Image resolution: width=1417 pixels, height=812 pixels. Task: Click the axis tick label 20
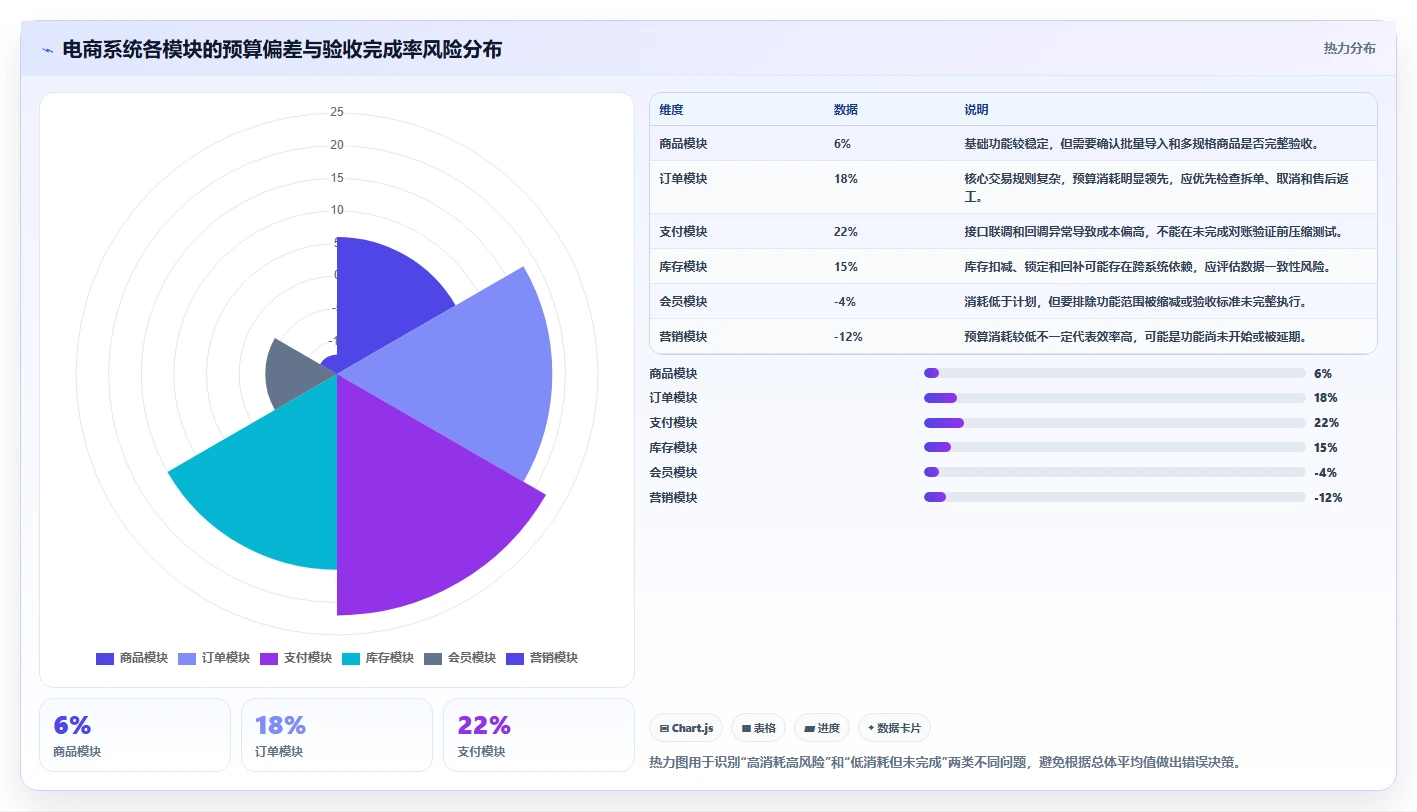click(337, 145)
